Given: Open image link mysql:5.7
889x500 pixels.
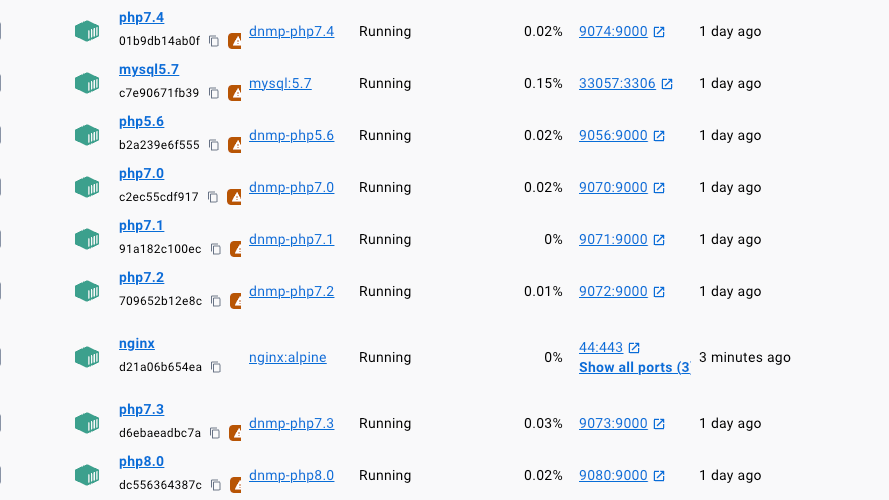Looking at the screenshot, I should click(x=280, y=83).
